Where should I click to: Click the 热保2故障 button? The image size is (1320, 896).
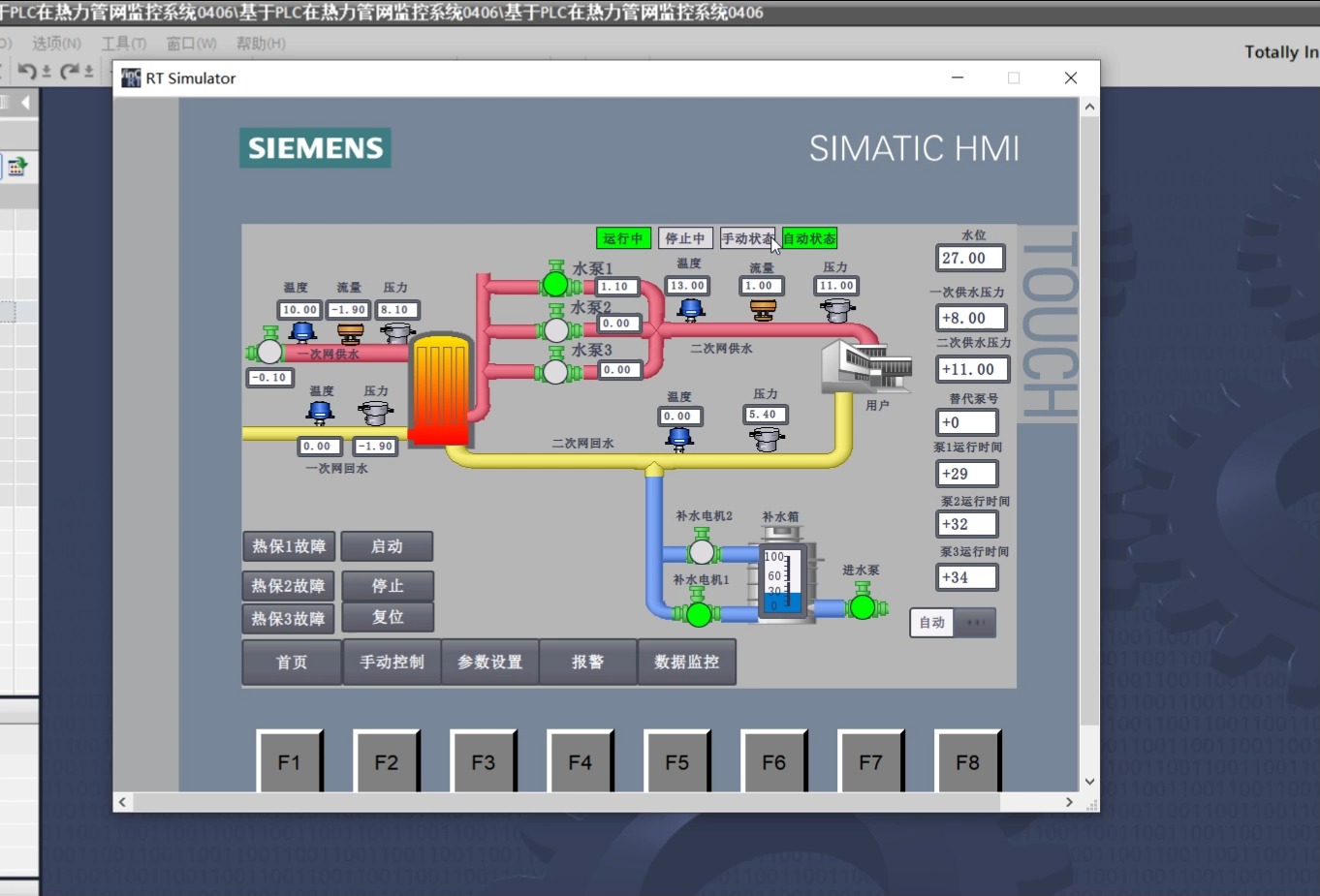[289, 586]
